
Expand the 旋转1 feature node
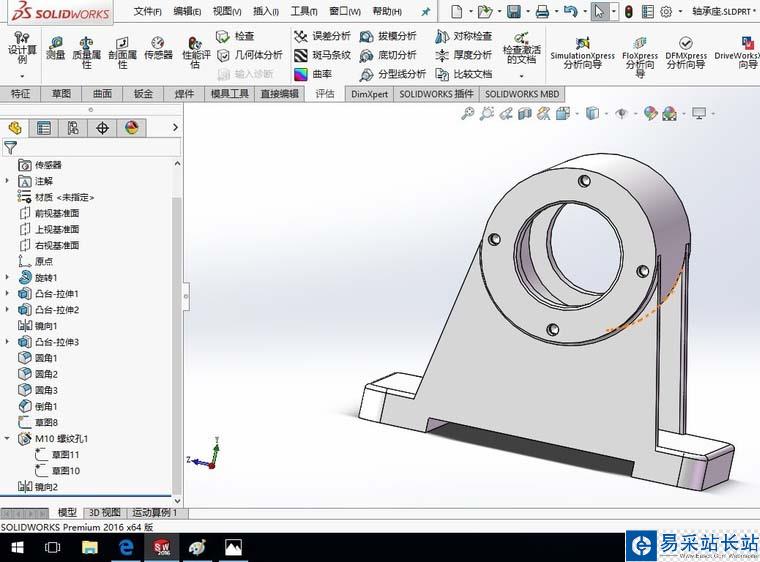[8, 278]
